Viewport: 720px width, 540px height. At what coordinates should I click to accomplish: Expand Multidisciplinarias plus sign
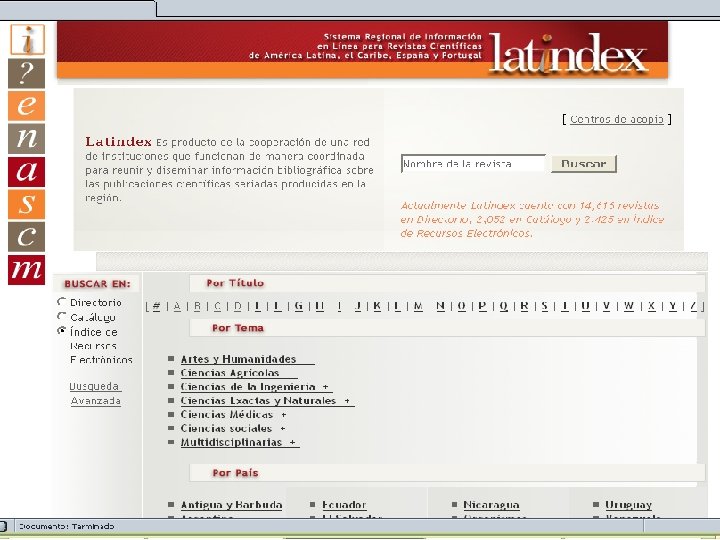pos(292,443)
